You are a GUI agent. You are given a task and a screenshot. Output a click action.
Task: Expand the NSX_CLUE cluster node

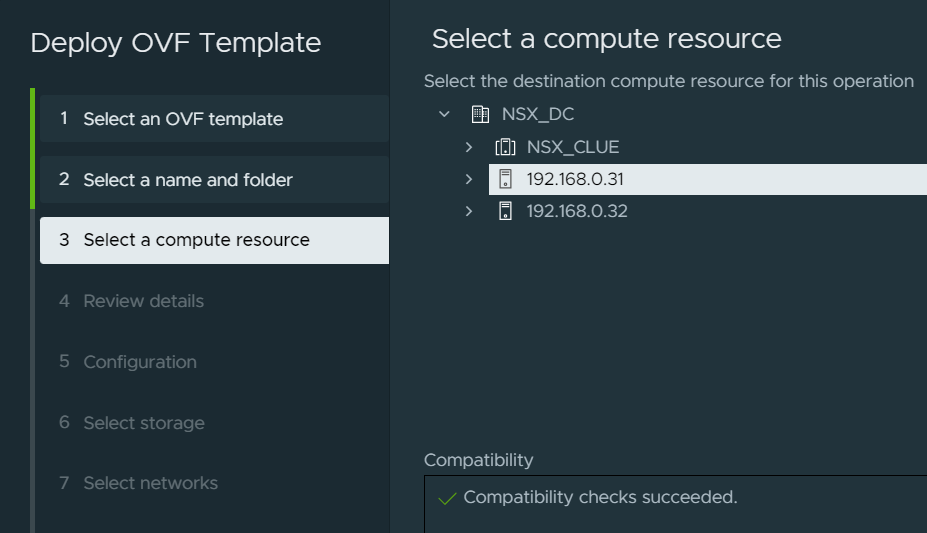coord(469,147)
